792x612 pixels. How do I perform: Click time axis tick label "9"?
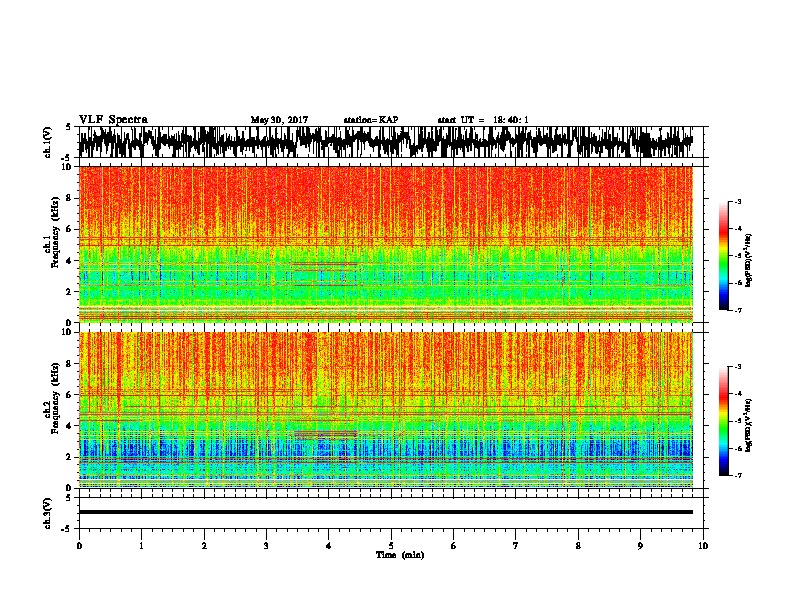641,546
